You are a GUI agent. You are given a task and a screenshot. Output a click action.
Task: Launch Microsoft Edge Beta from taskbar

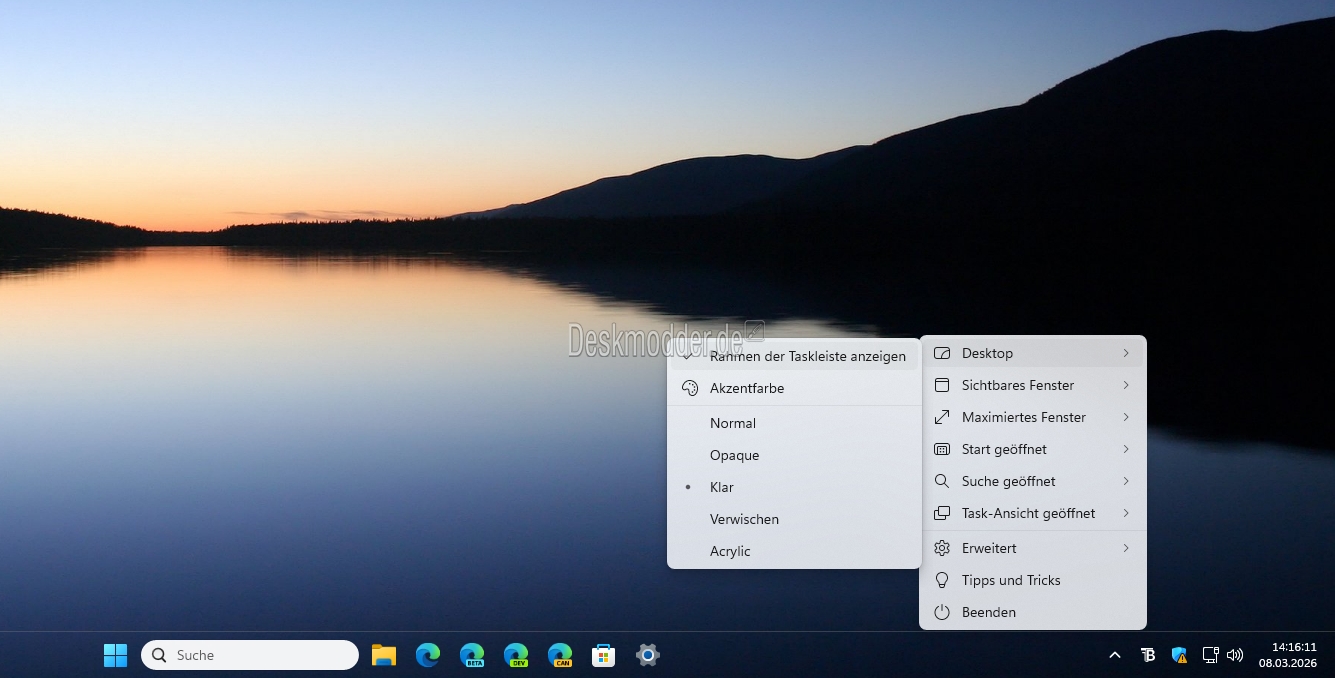[472, 655]
